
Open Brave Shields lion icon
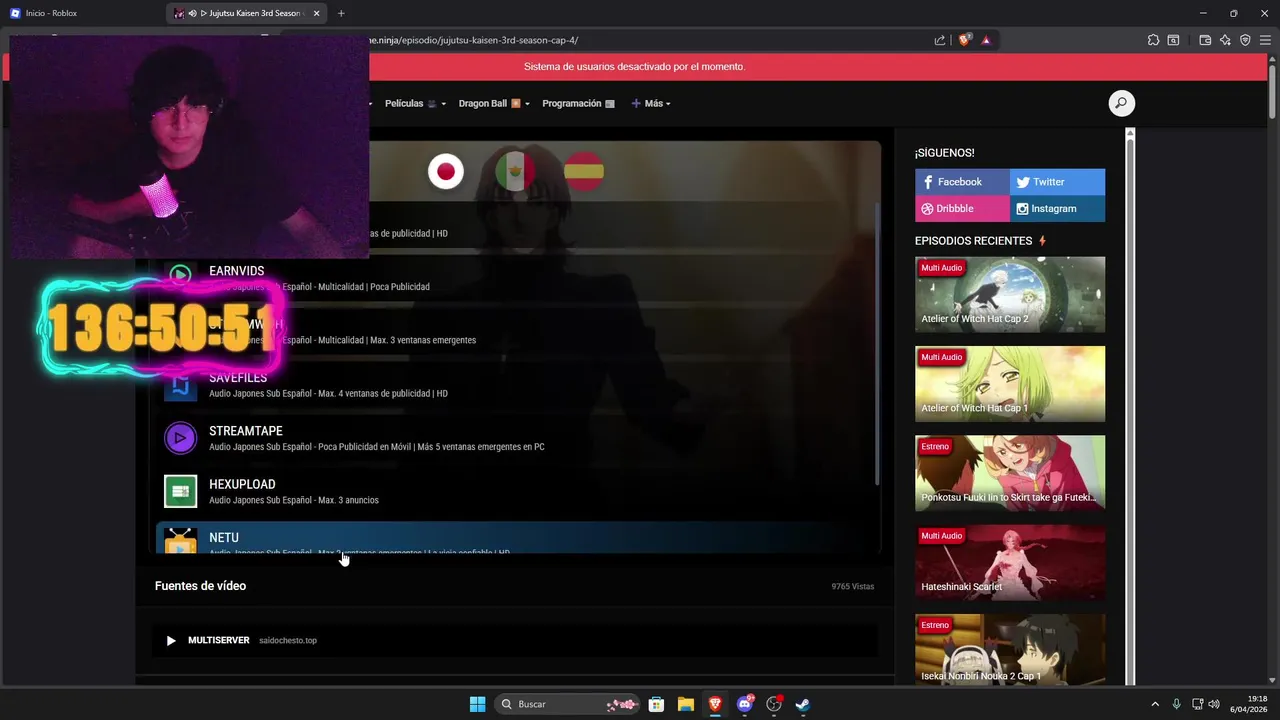pyautogui.click(x=964, y=40)
